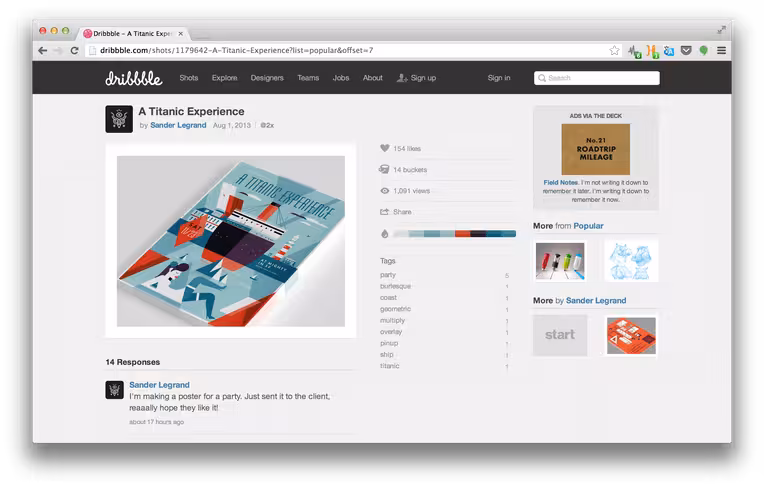Click the green balloon extension icon
The height and width of the screenshot is (488, 764).
(704, 51)
